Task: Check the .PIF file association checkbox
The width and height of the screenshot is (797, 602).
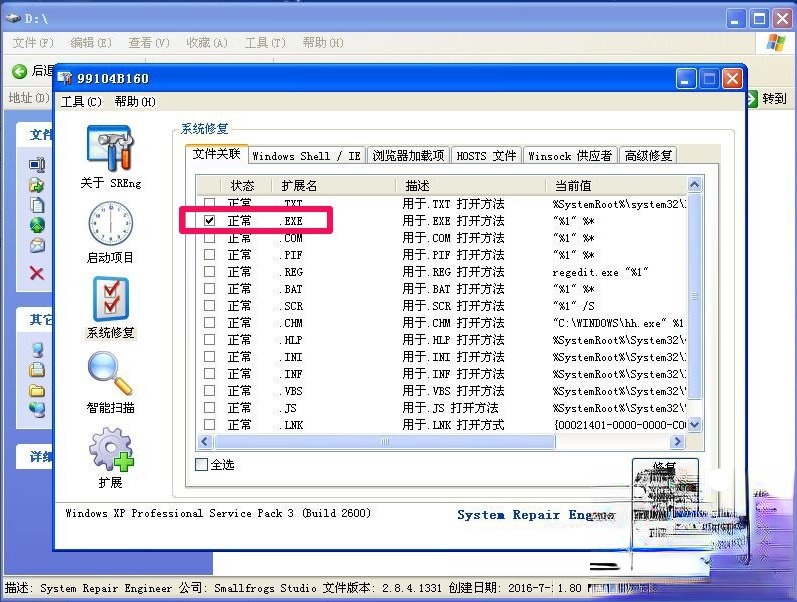Action: [x=209, y=254]
